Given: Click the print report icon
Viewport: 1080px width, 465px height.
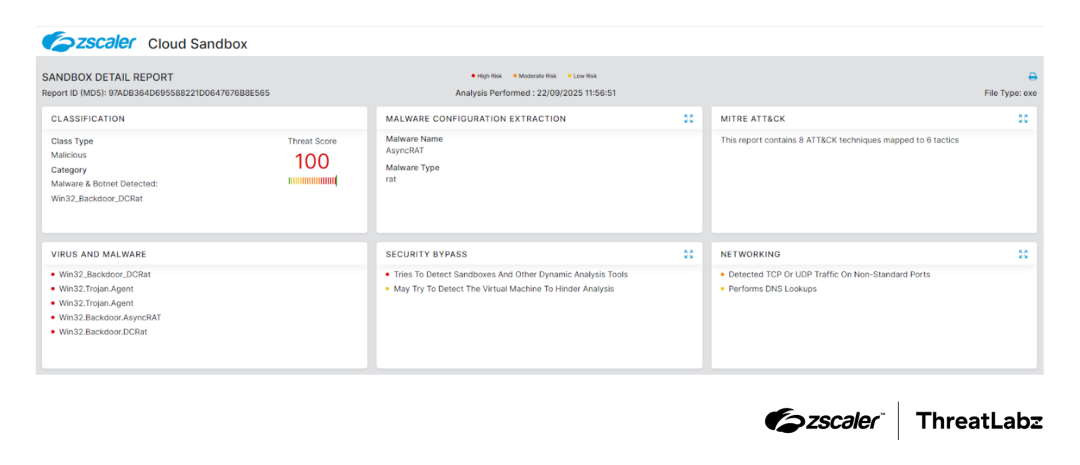Looking at the screenshot, I should coord(1033,76).
